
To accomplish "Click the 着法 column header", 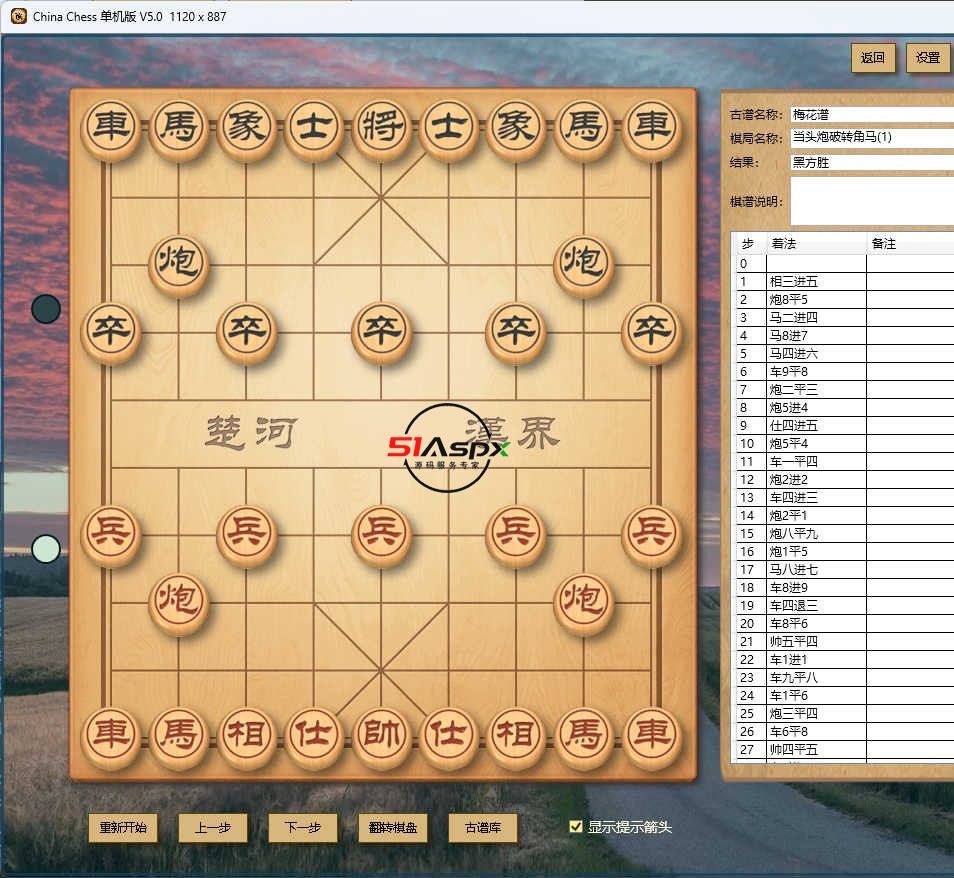I will pyautogui.click(x=816, y=244).
